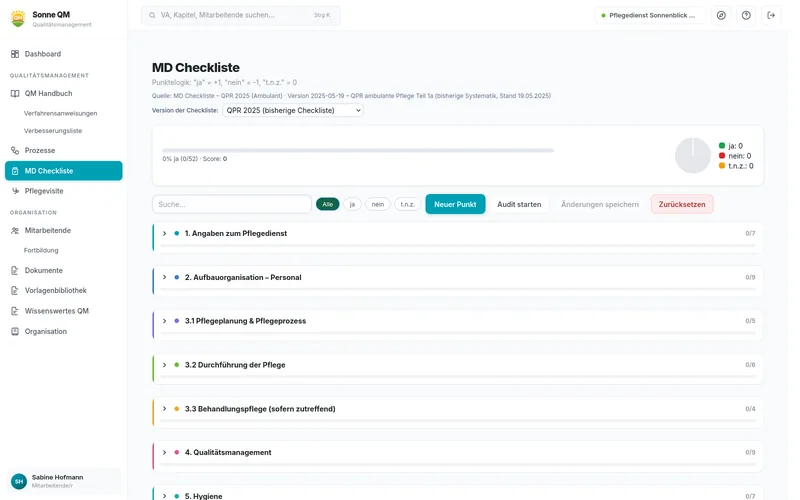This screenshot has width=800, height=500.
Task: Click the Wissenswertes QM icon
Action: (x=15, y=311)
